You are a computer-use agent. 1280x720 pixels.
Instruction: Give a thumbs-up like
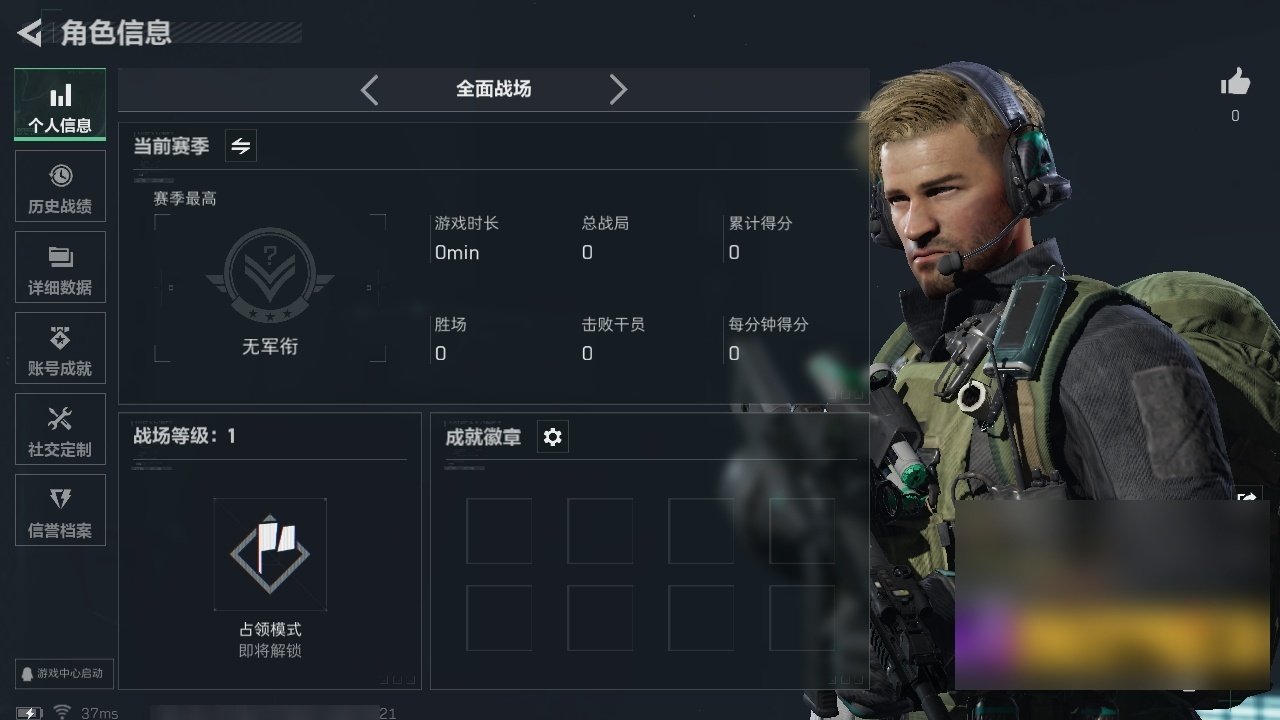point(1235,83)
